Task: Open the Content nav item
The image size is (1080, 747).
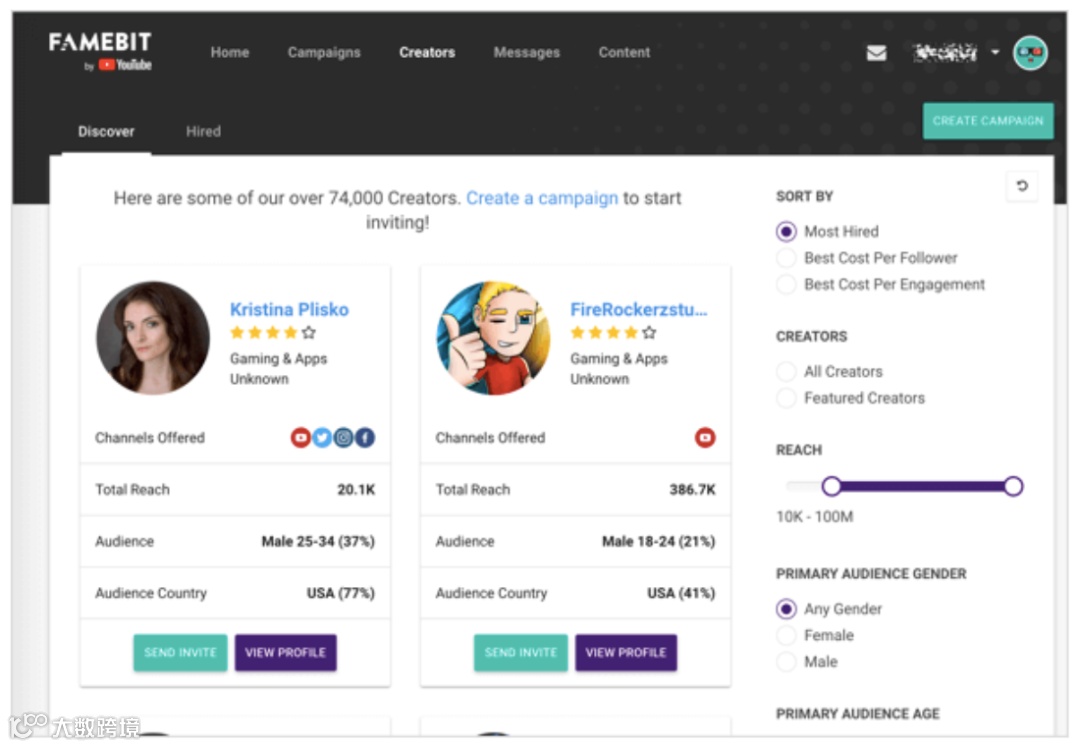Action: pos(624,52)
